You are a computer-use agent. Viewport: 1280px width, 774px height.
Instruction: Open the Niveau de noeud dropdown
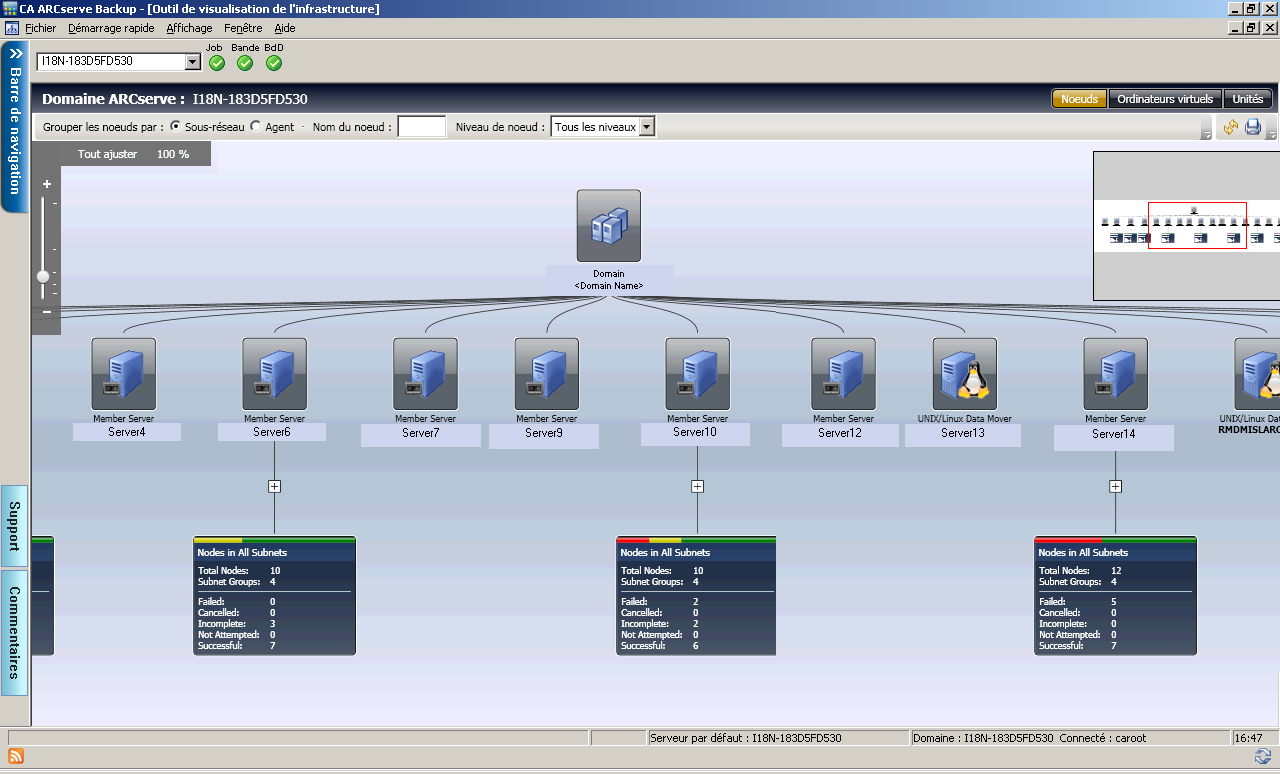(647, 127)
